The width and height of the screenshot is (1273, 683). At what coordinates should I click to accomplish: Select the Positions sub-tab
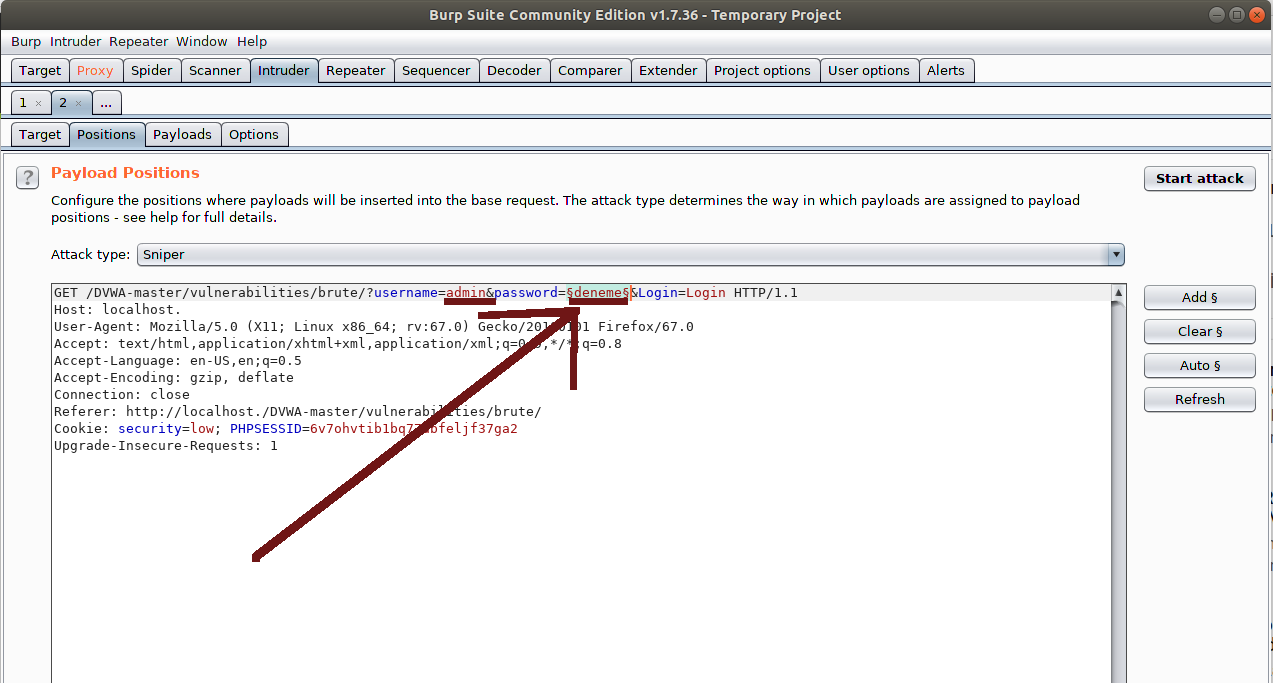coord(106,134)
